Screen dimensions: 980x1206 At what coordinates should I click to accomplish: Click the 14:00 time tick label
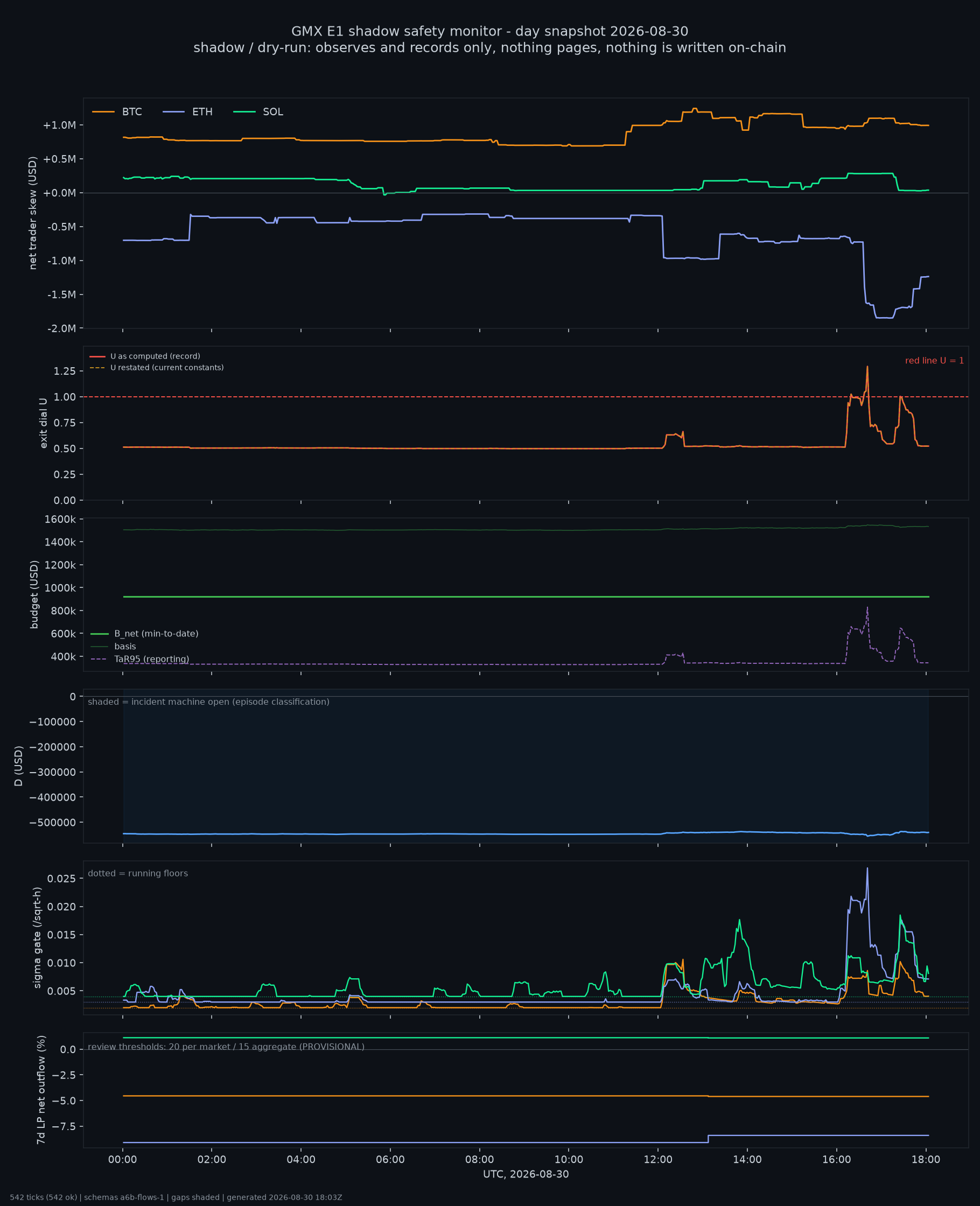click(x=747, y=1160)
